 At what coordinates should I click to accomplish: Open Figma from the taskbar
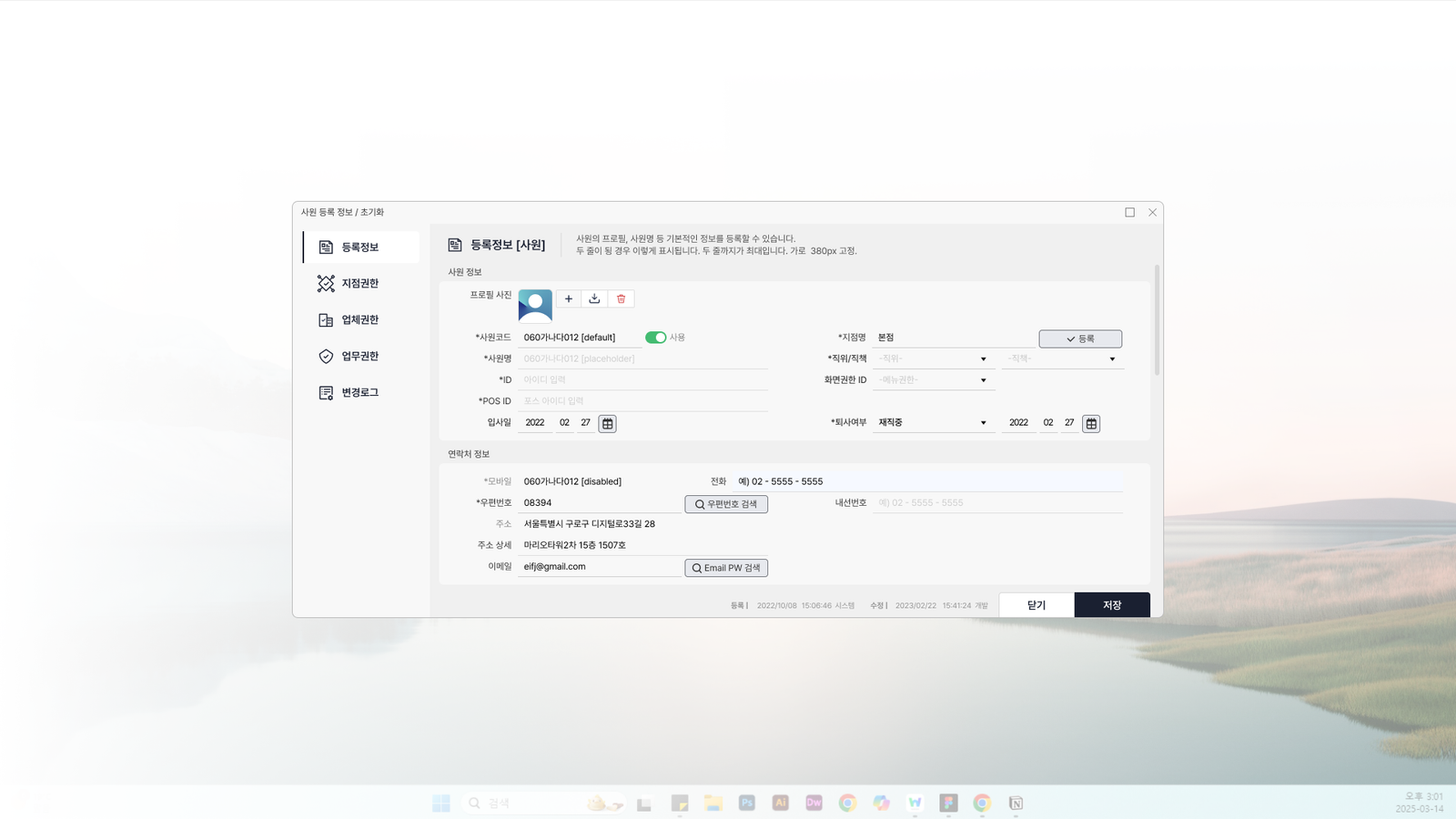point(949,803)
